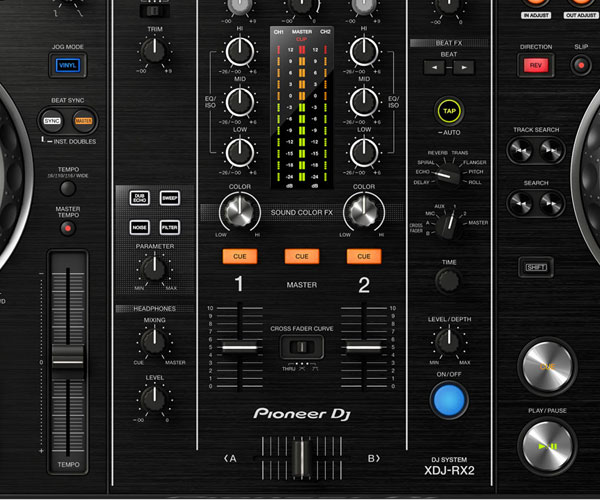Enable headphone CUE for channel 2
The width and height of the screenshot is (600, 500).
[x=364, y=256]
